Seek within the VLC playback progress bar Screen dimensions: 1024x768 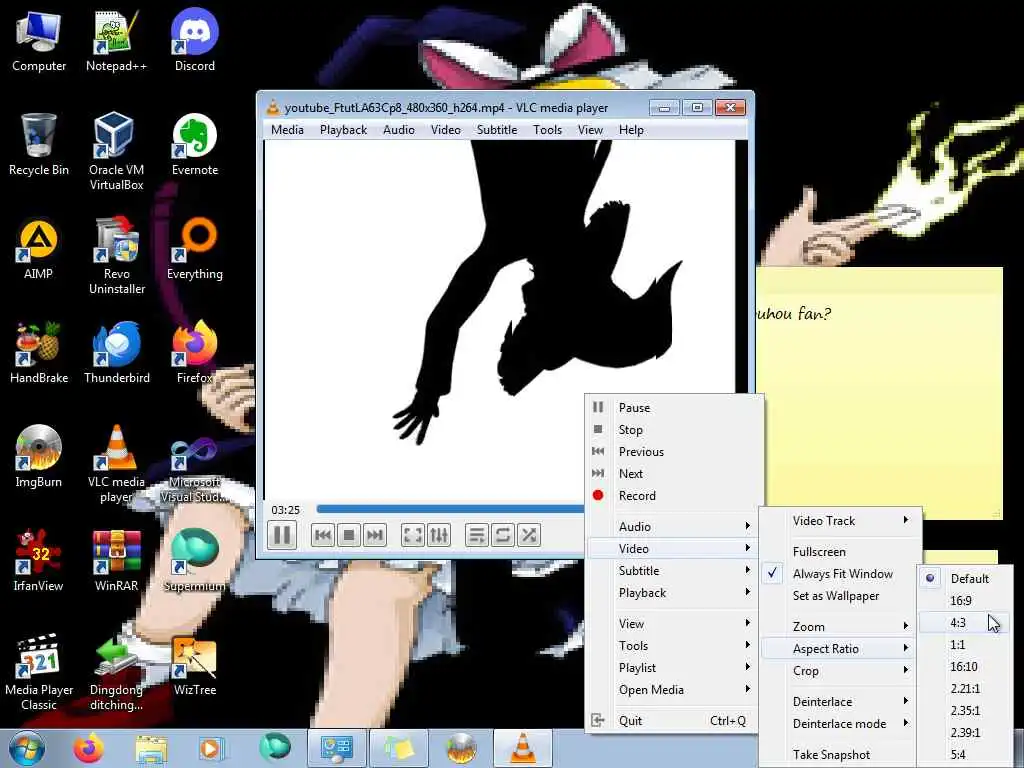tap(450, 509)
